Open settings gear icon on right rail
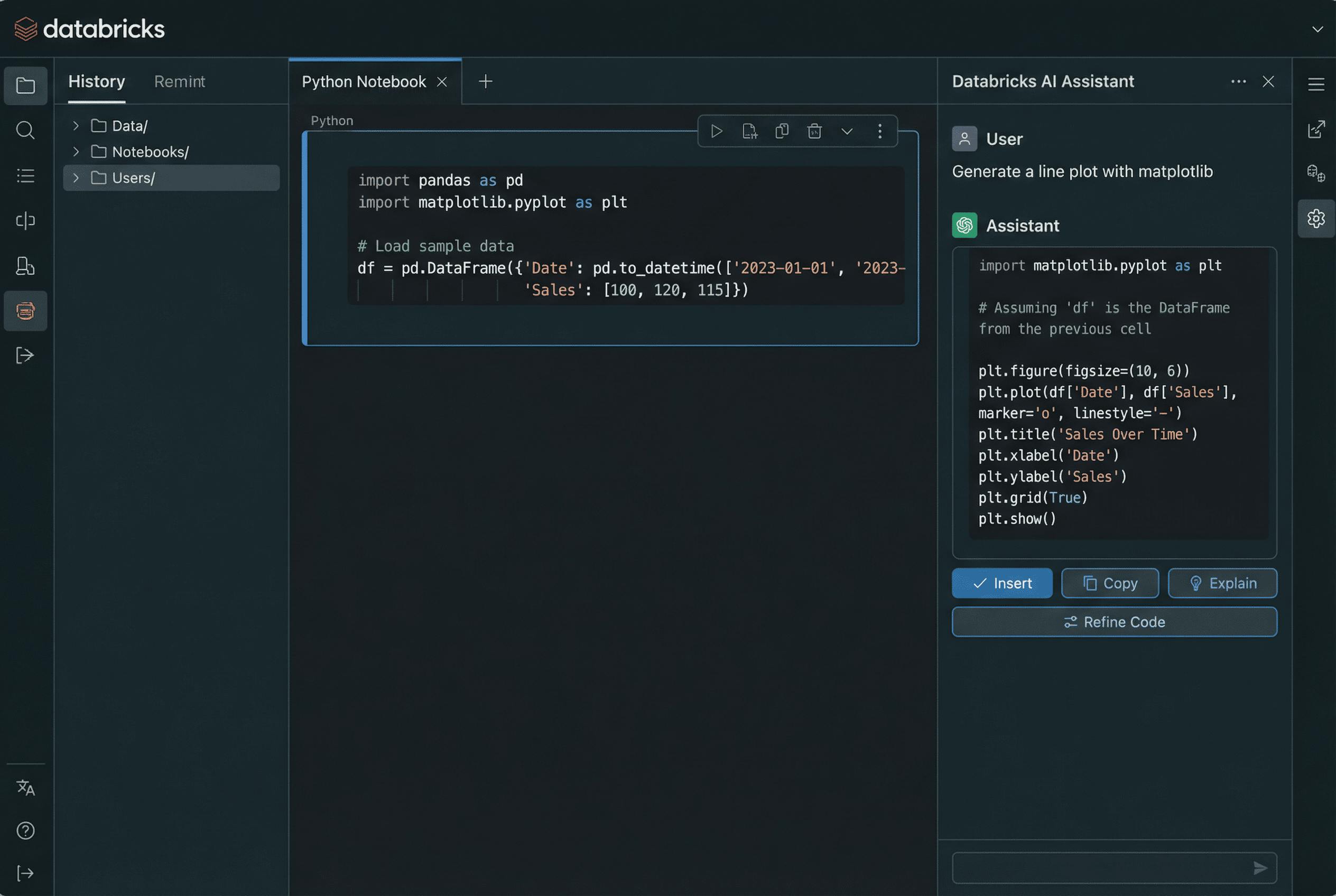 pos(1316,218)
